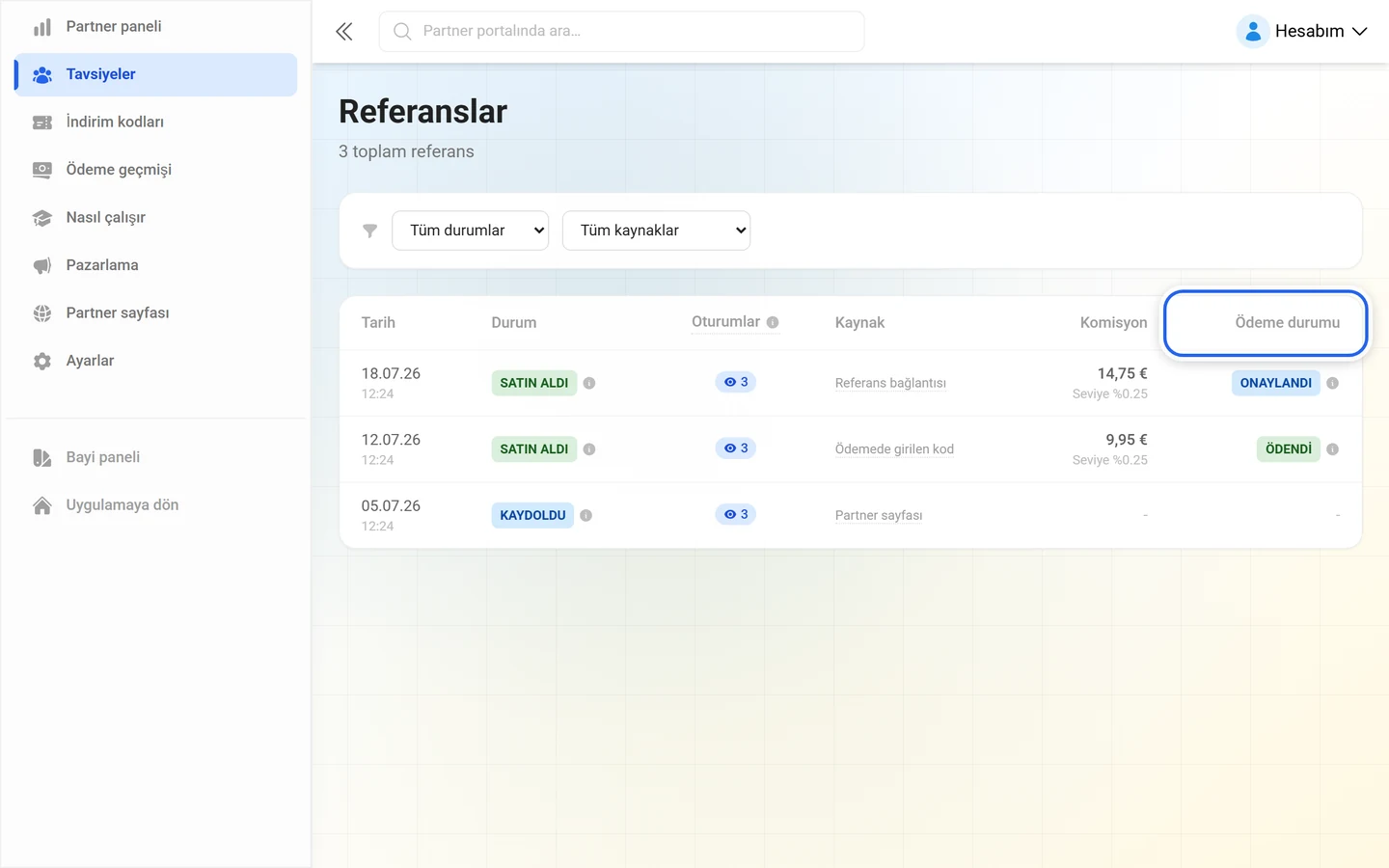
Task: Click the Ödemede girilen kod source cell
Action: click(894, 449)
